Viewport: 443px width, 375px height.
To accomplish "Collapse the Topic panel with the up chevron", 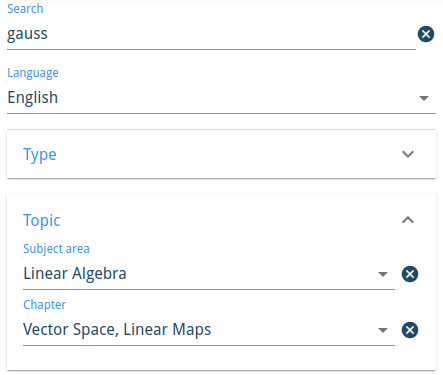I will click(408, 220).
